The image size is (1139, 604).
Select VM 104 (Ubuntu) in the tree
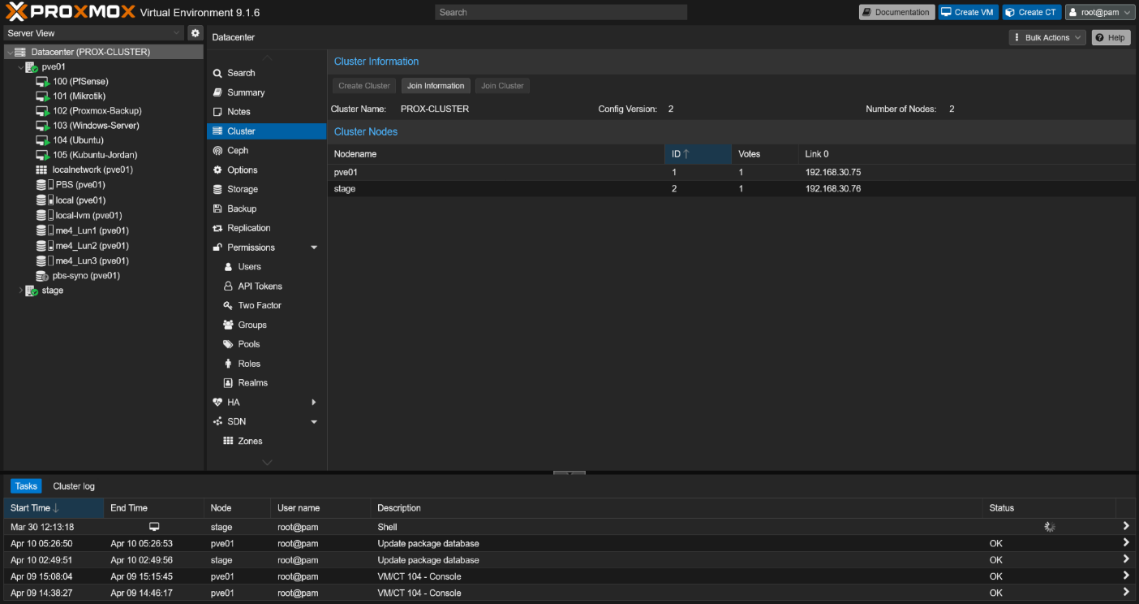point(78,140)
